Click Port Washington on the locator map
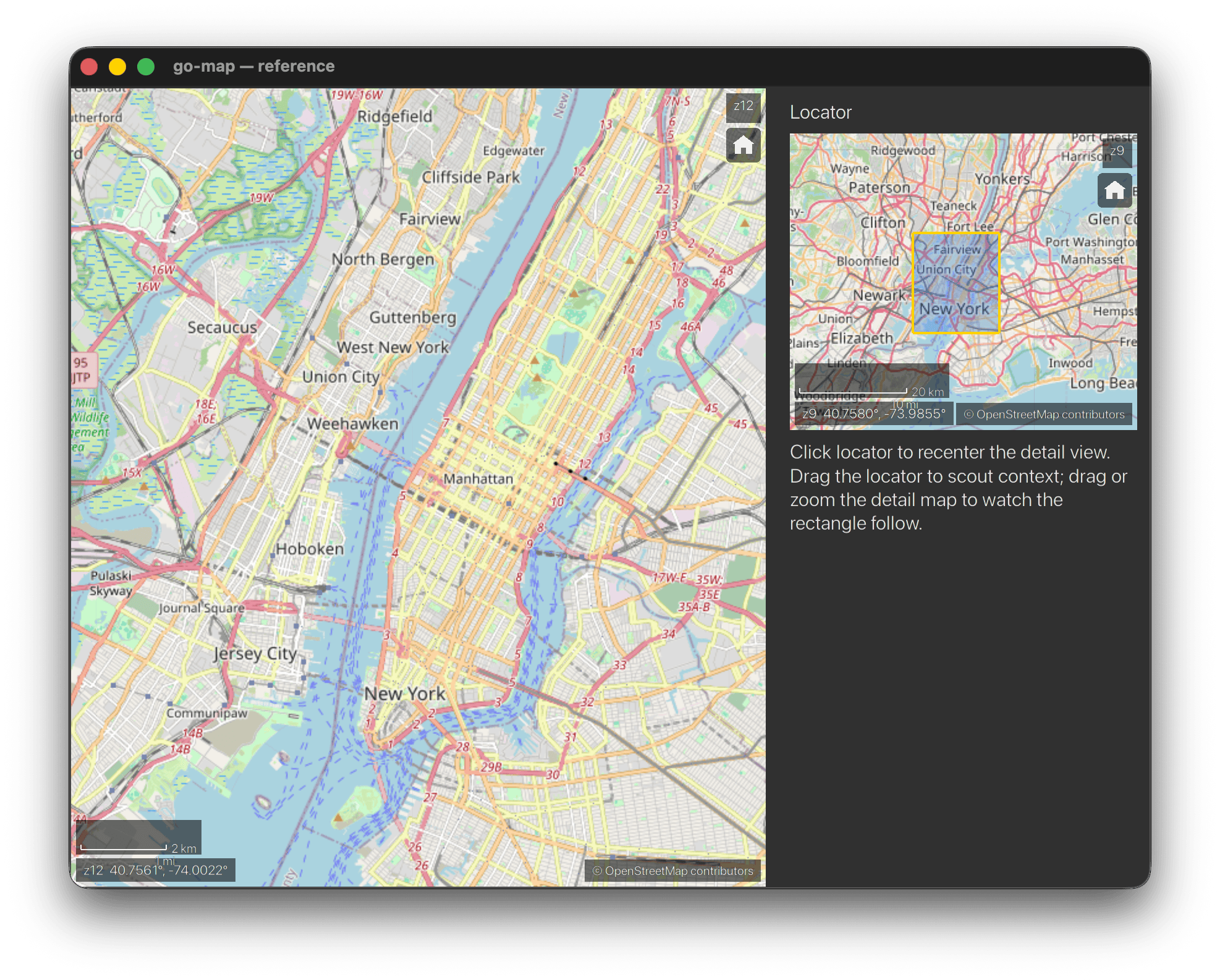This screenshot has height=980, width=1220. [1091, 242]
